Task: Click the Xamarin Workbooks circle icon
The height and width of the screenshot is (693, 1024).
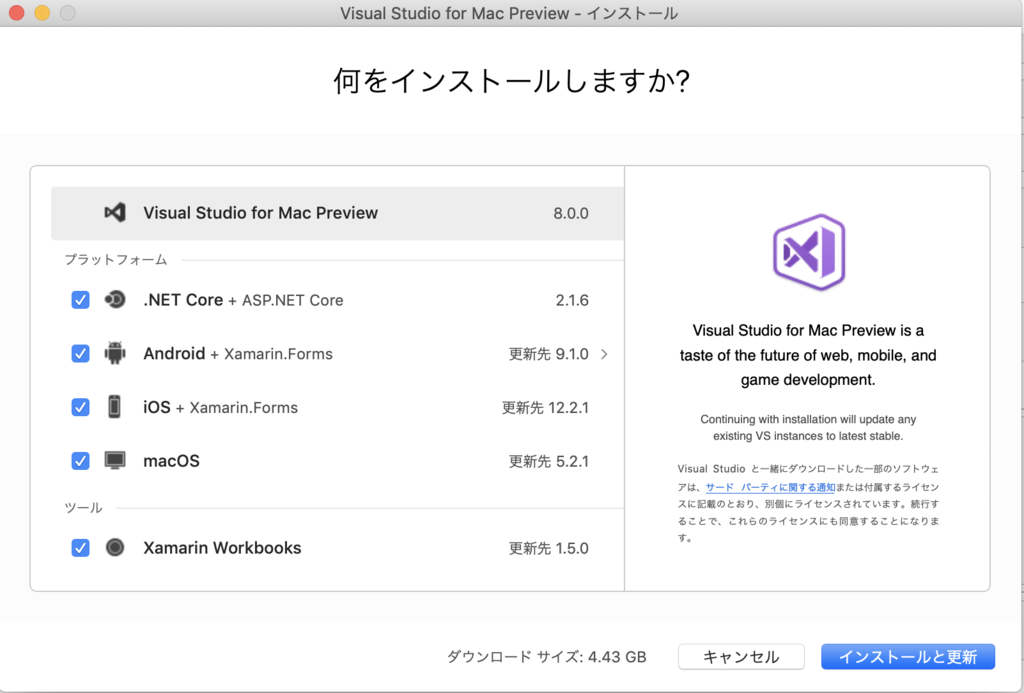Action: pyautogui.click(x=115, y=547)
